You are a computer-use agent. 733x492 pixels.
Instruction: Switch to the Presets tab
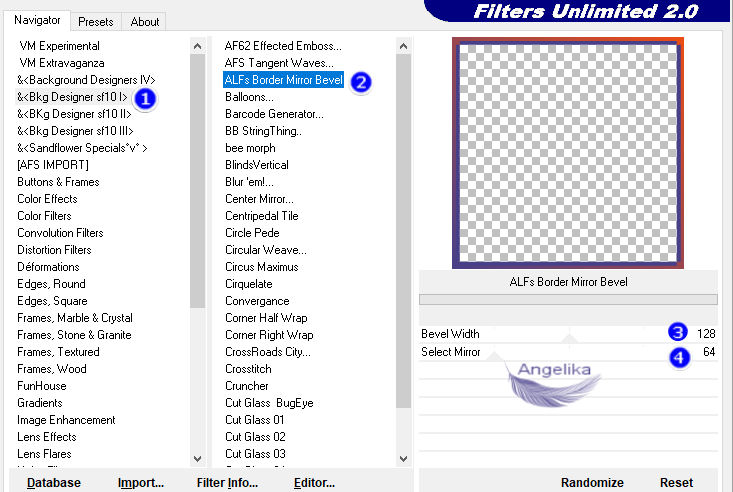96,21
